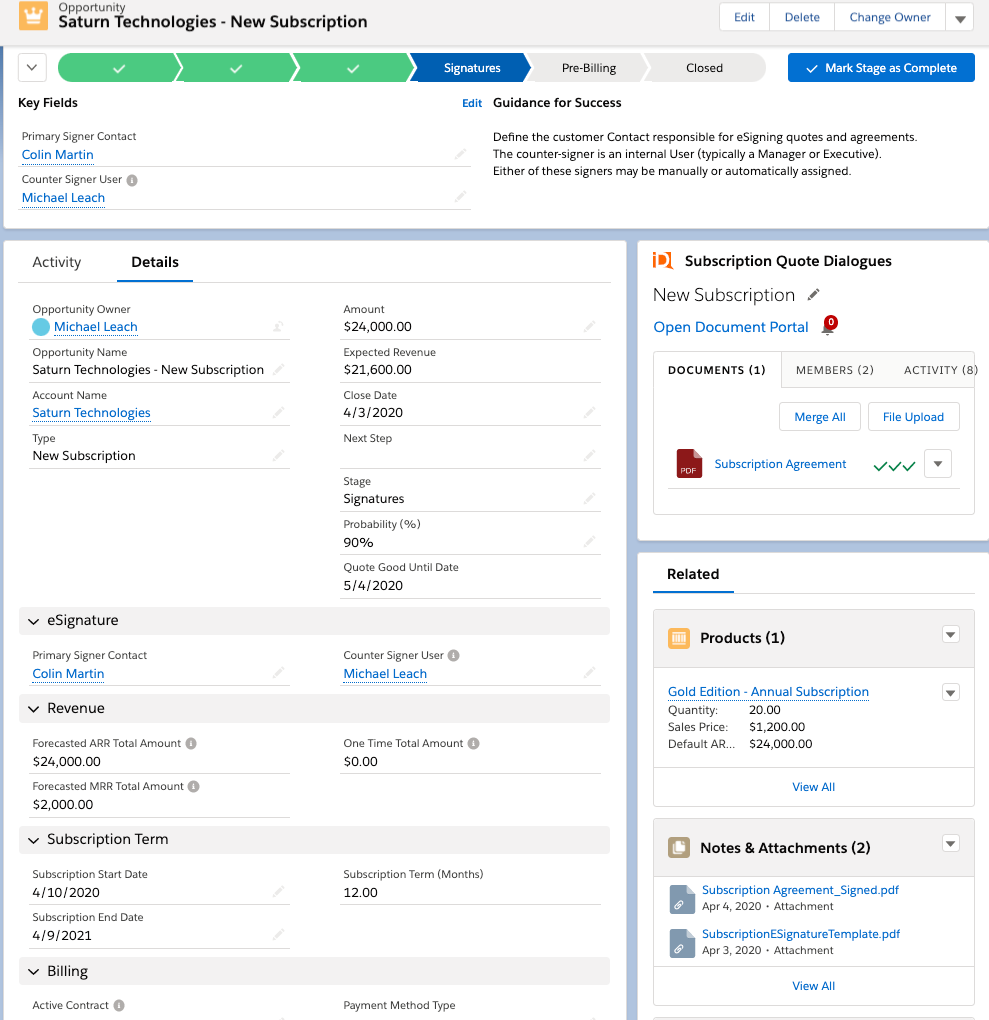This screenshot has height=1020, width=989.
Task: Collapse the path details chevron
Action: coord(32,68)
